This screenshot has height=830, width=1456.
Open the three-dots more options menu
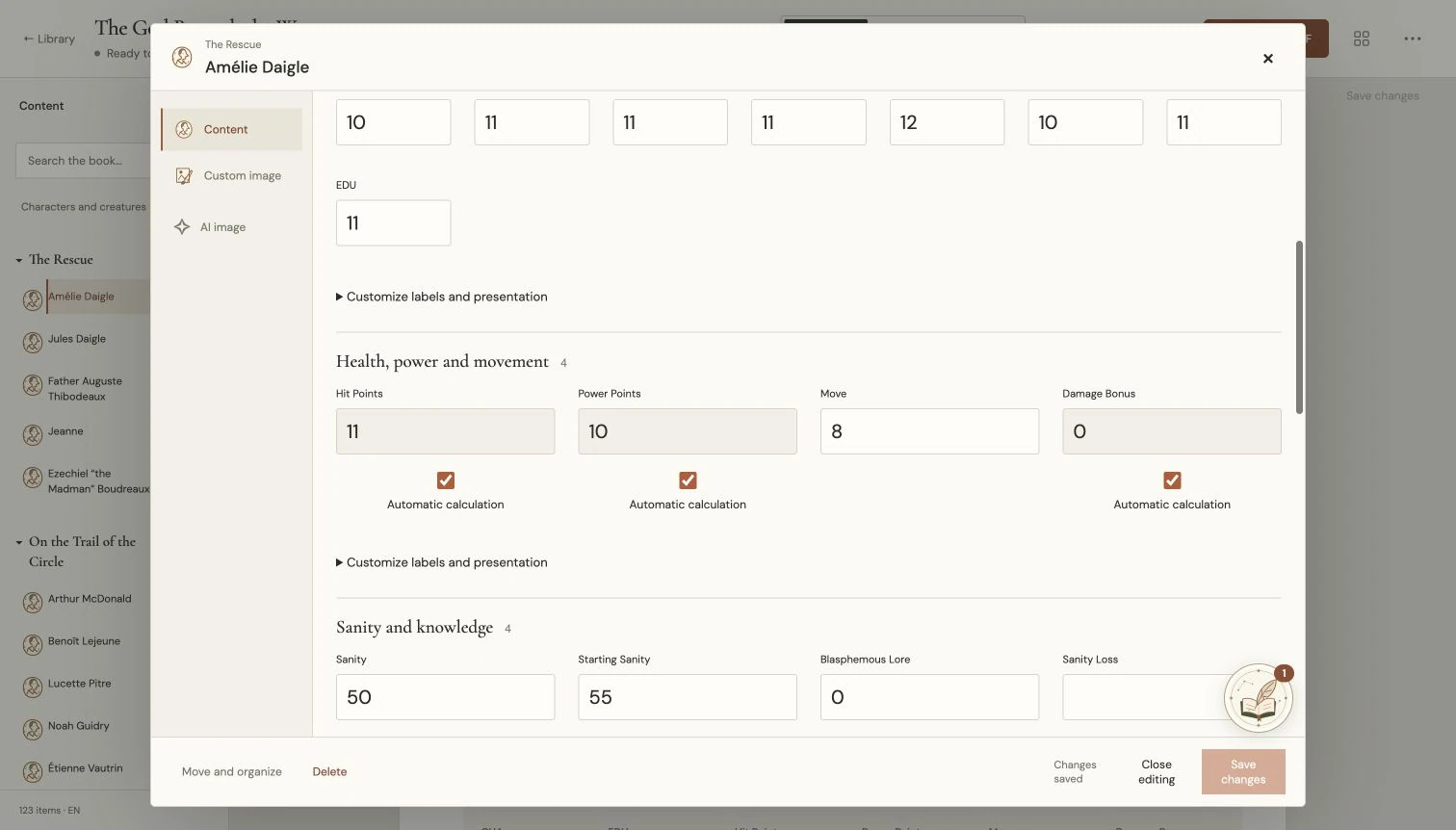click(x=1413, y=39)
